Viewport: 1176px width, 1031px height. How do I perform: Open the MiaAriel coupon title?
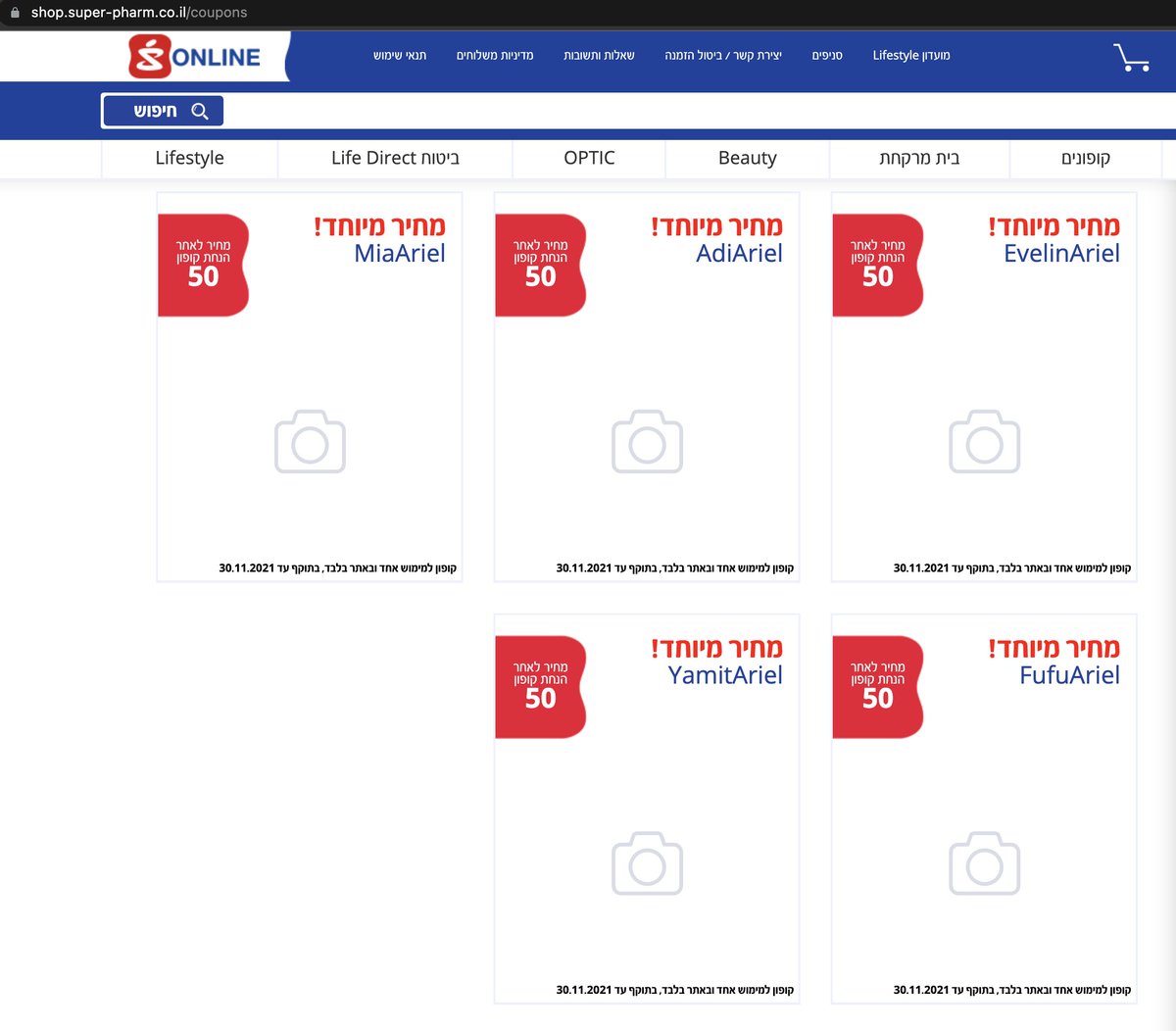(400, 254)
